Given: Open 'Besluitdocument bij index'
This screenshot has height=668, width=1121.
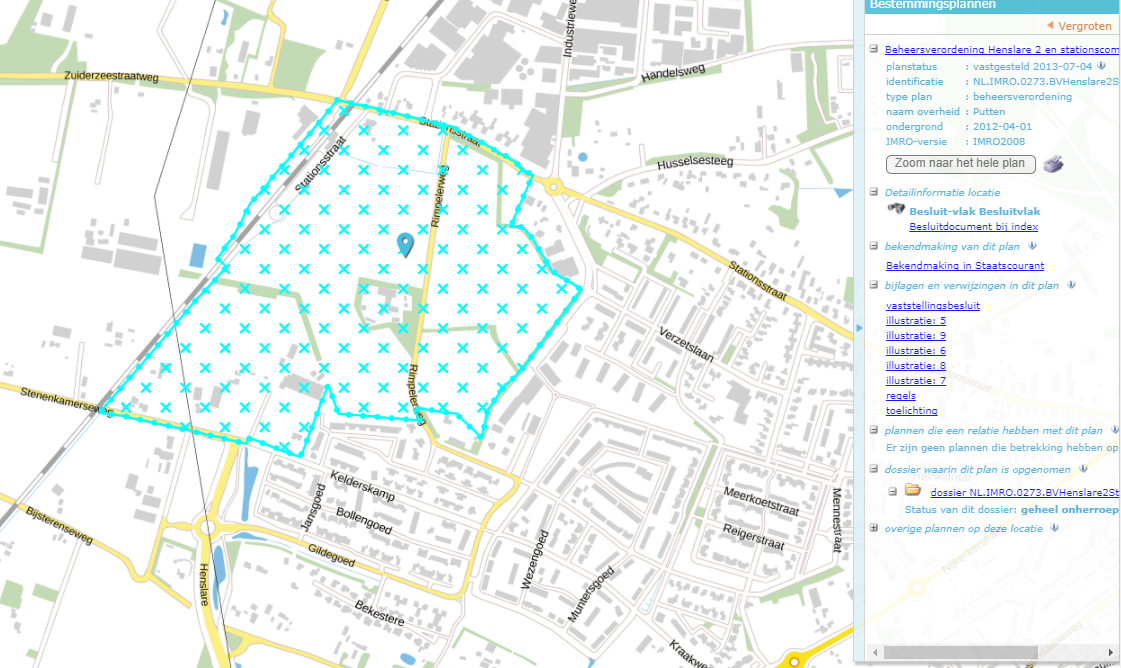Looking at the screenshot, I should [x=971, y=224].
